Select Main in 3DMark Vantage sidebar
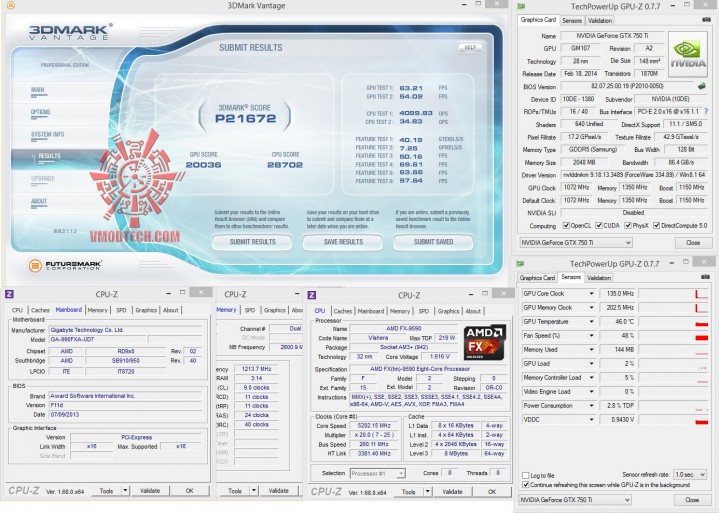 pyautogui.click(x=38, y=91)
